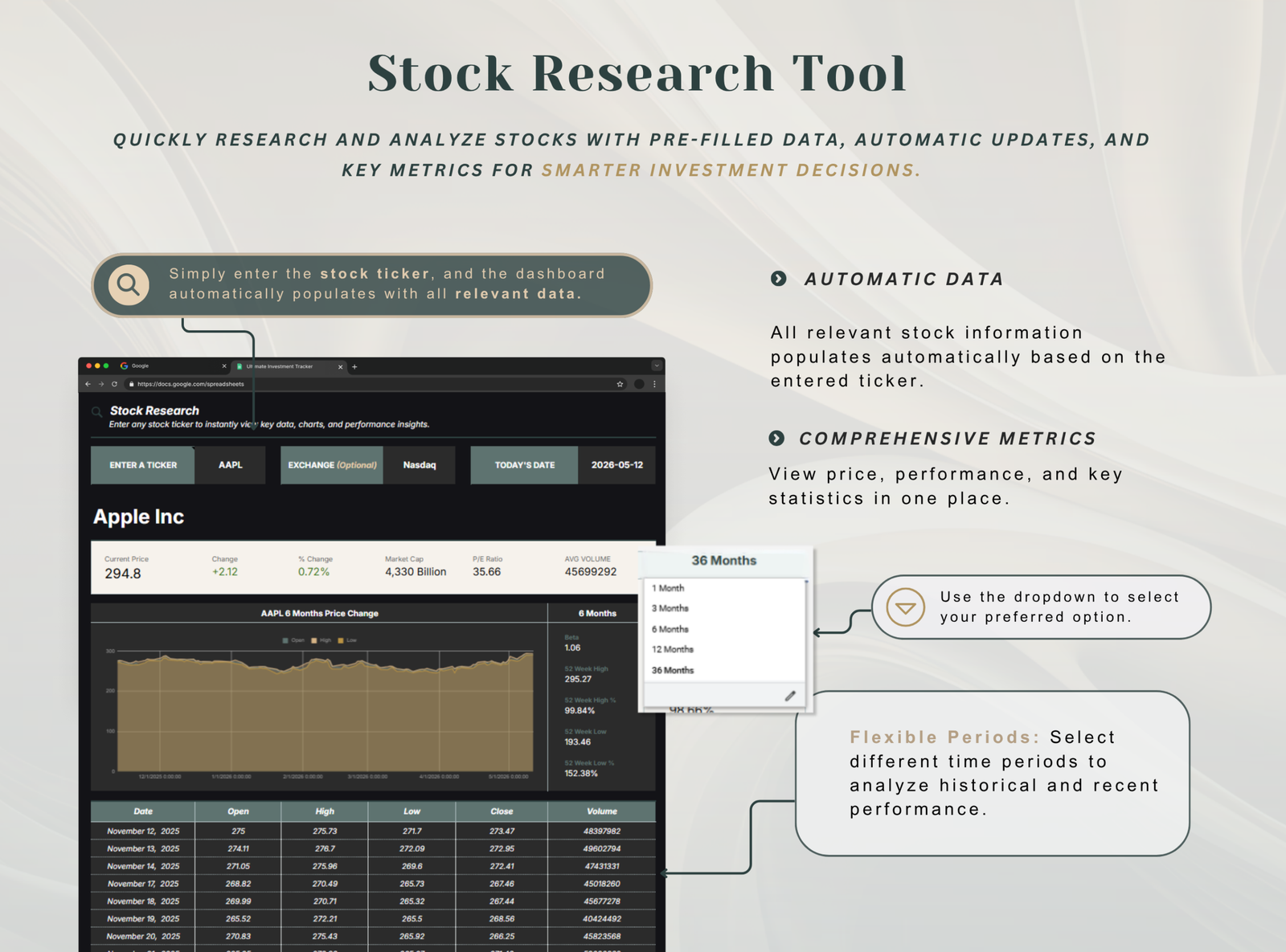Click the docs.google.com address bar
This screenshot has height=952, width=1286.
coord(370,384)
